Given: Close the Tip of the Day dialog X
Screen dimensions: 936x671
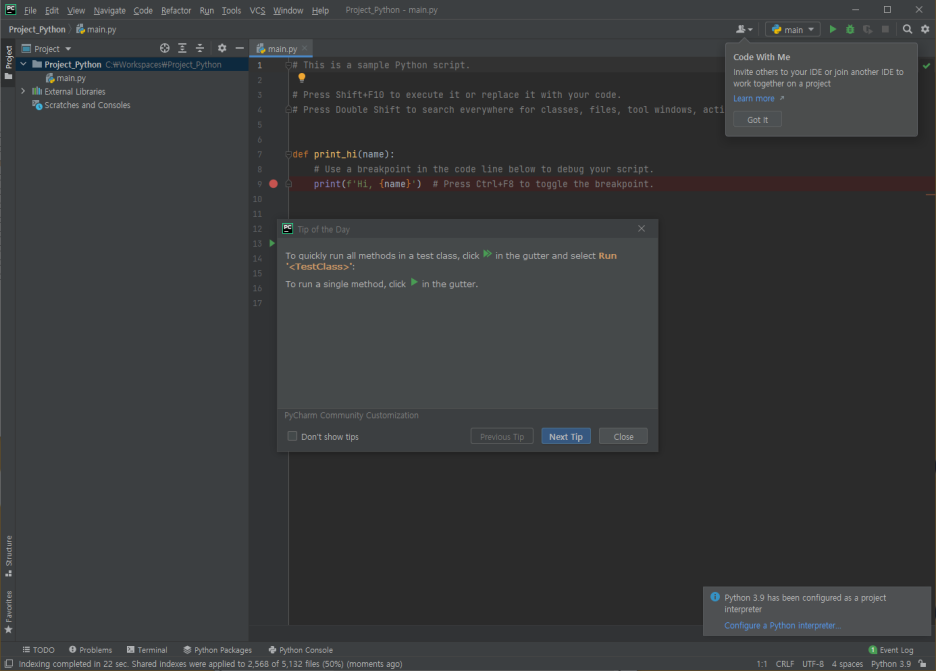Looking at the screenshot, I should pos(642,229).
